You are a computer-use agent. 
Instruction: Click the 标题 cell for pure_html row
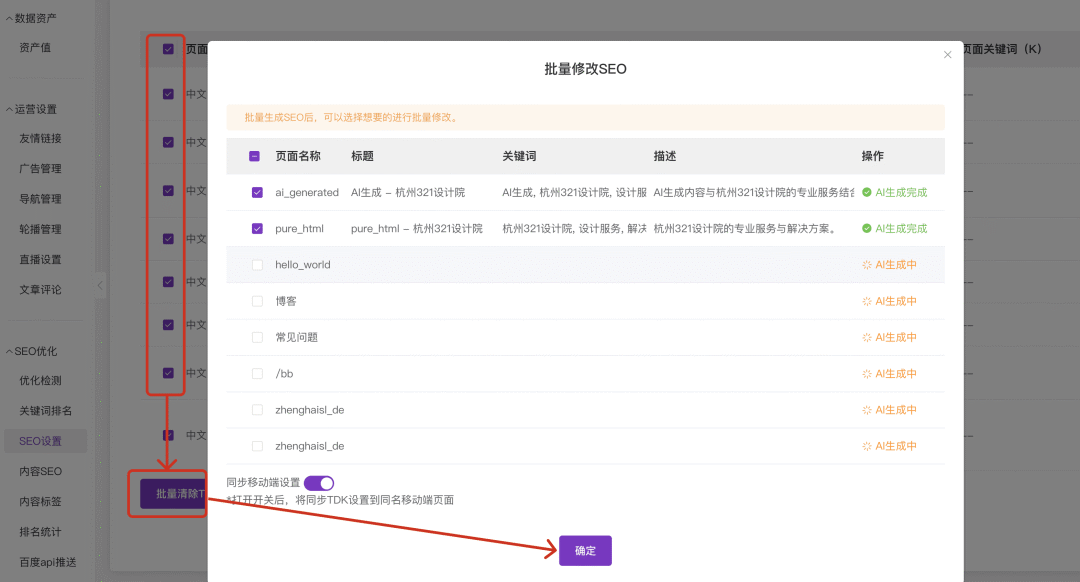416,229
